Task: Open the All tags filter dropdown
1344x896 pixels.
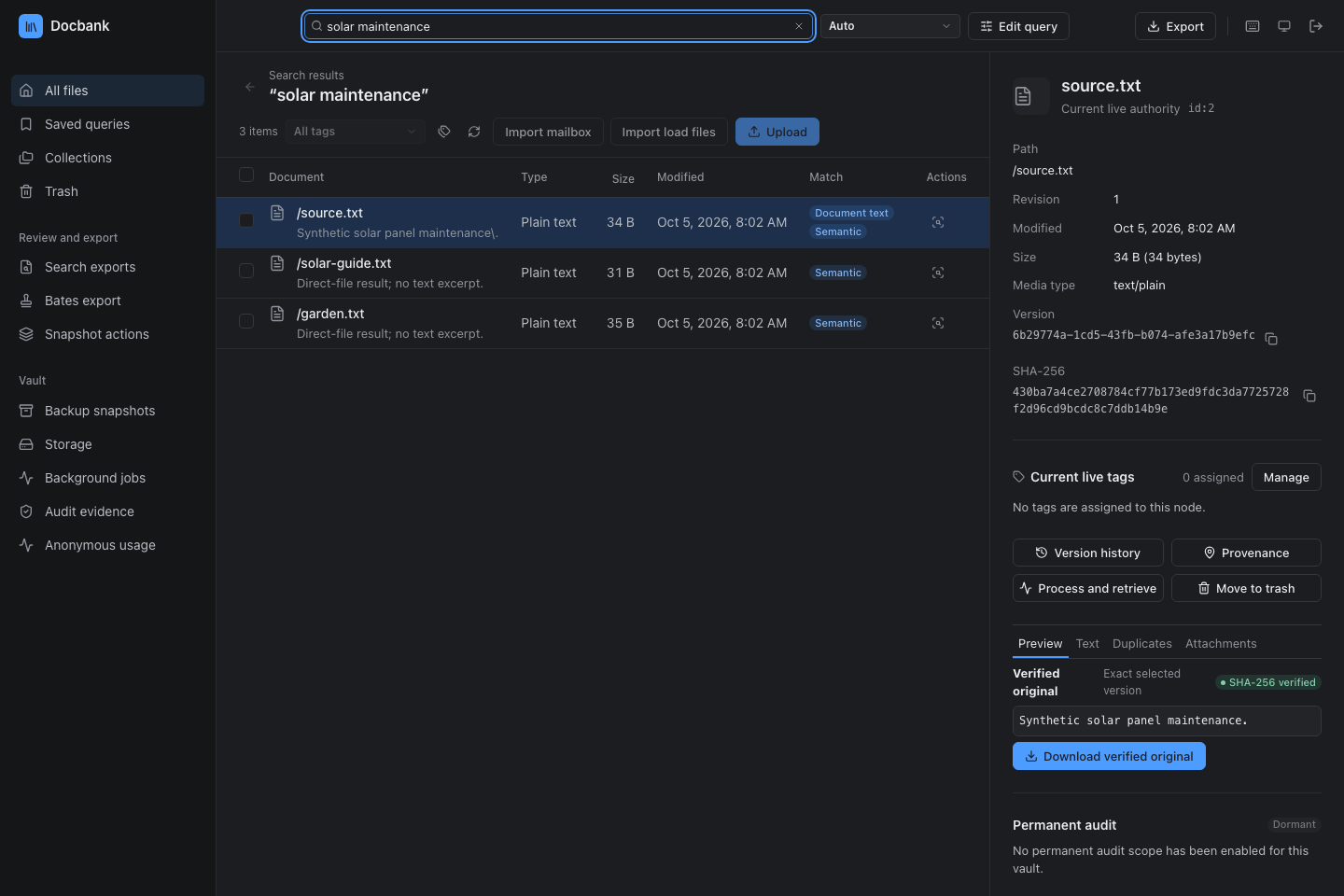Action: click(x=355, y=132)
